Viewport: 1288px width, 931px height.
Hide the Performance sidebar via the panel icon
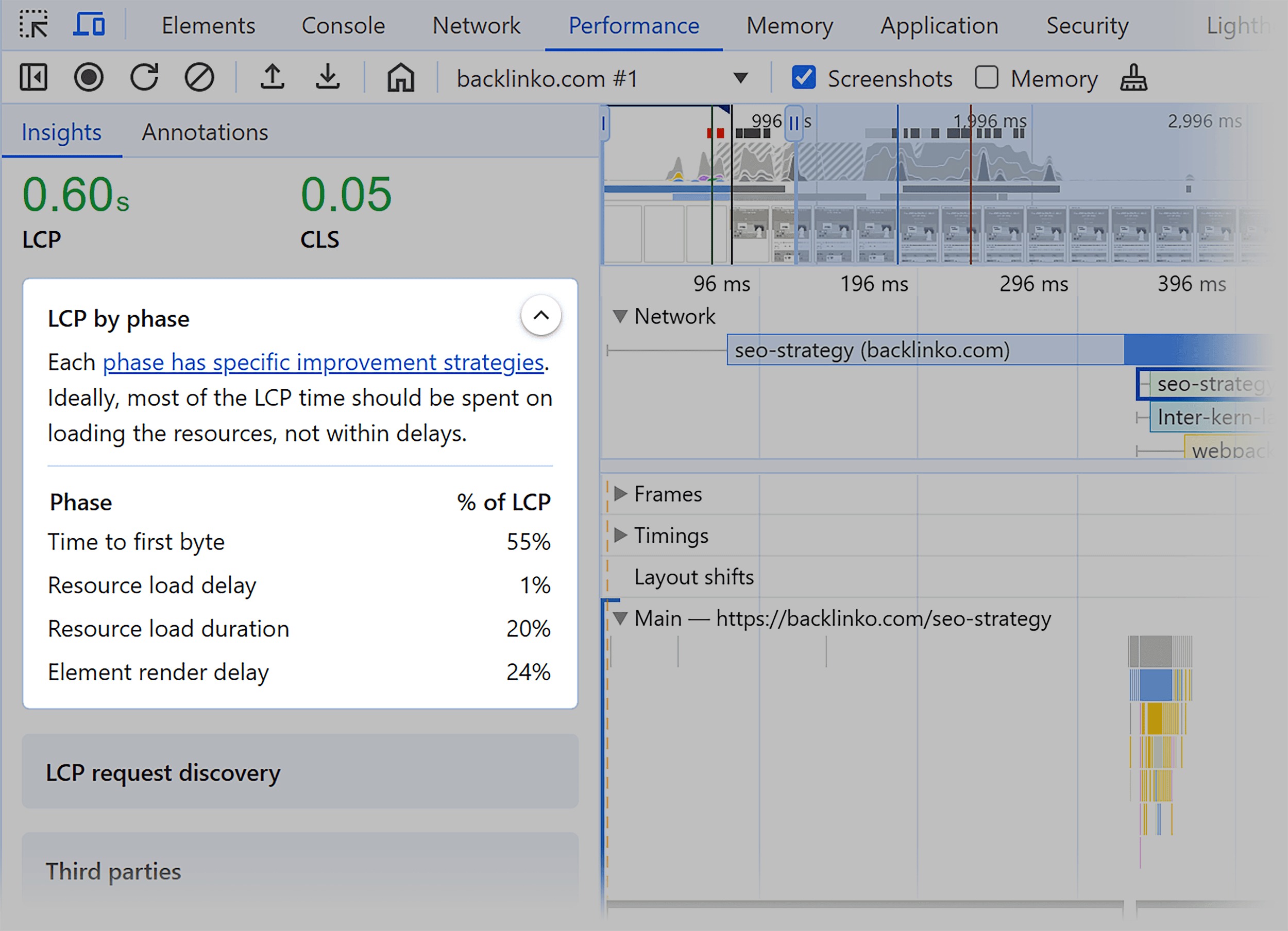pos(33,77)
